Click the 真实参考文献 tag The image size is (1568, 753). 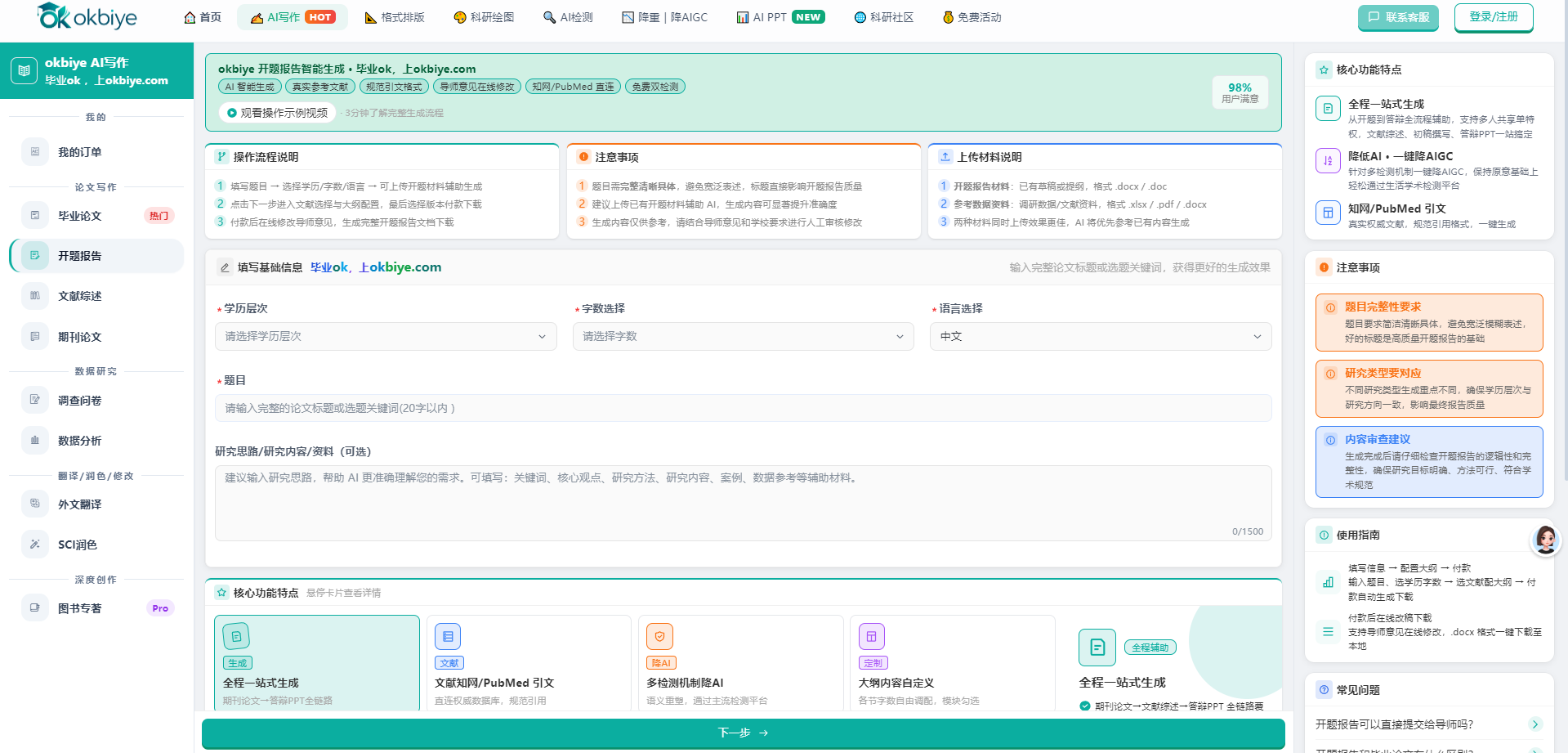pos(320,87)
